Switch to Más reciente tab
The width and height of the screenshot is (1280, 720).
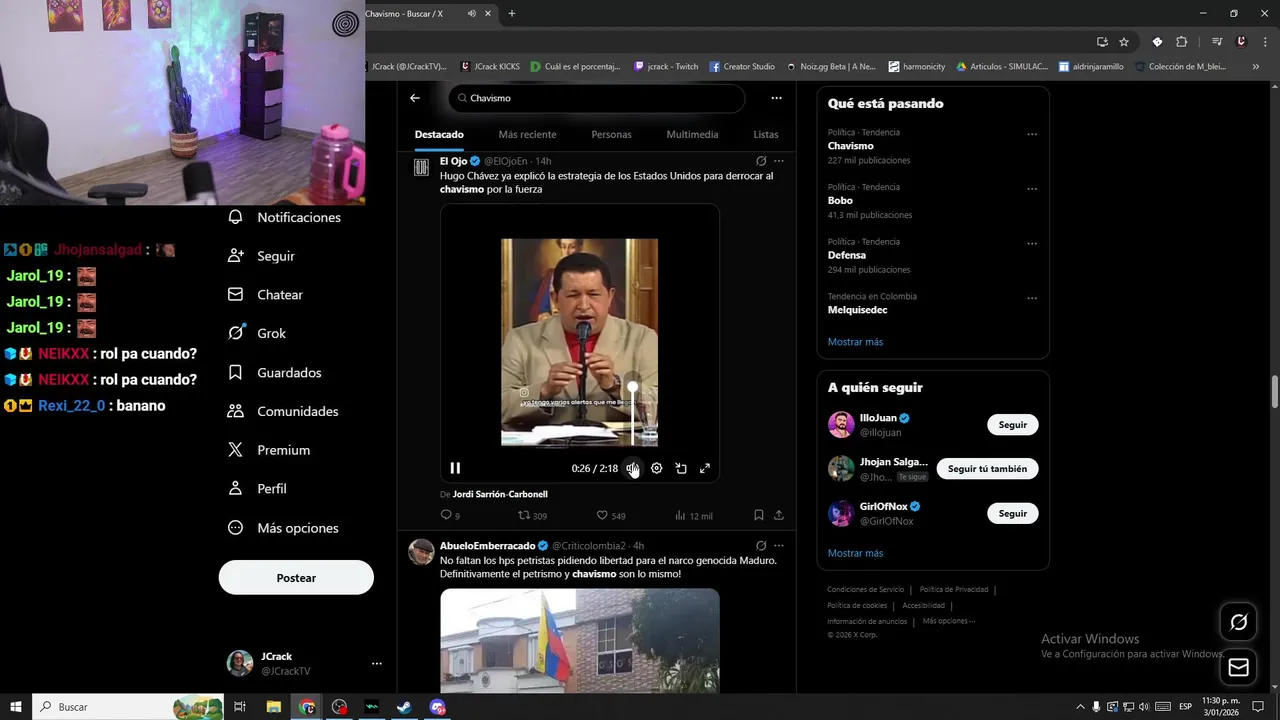[527, 134]
